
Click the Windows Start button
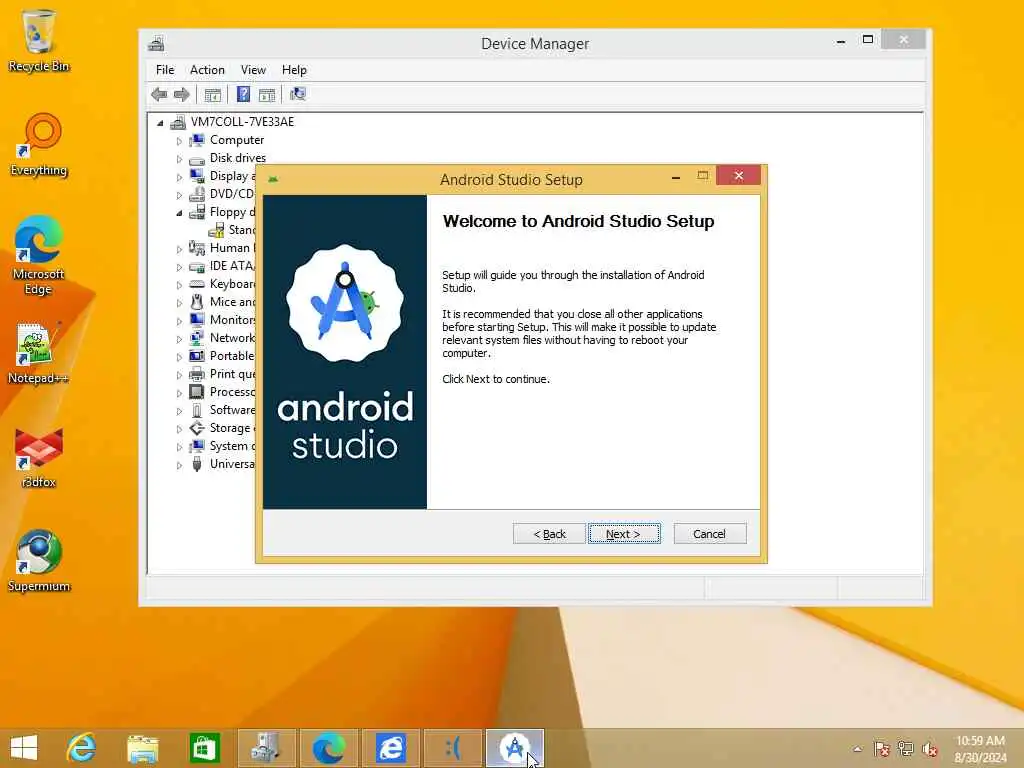pyautogui.click(x=24, y=748)
